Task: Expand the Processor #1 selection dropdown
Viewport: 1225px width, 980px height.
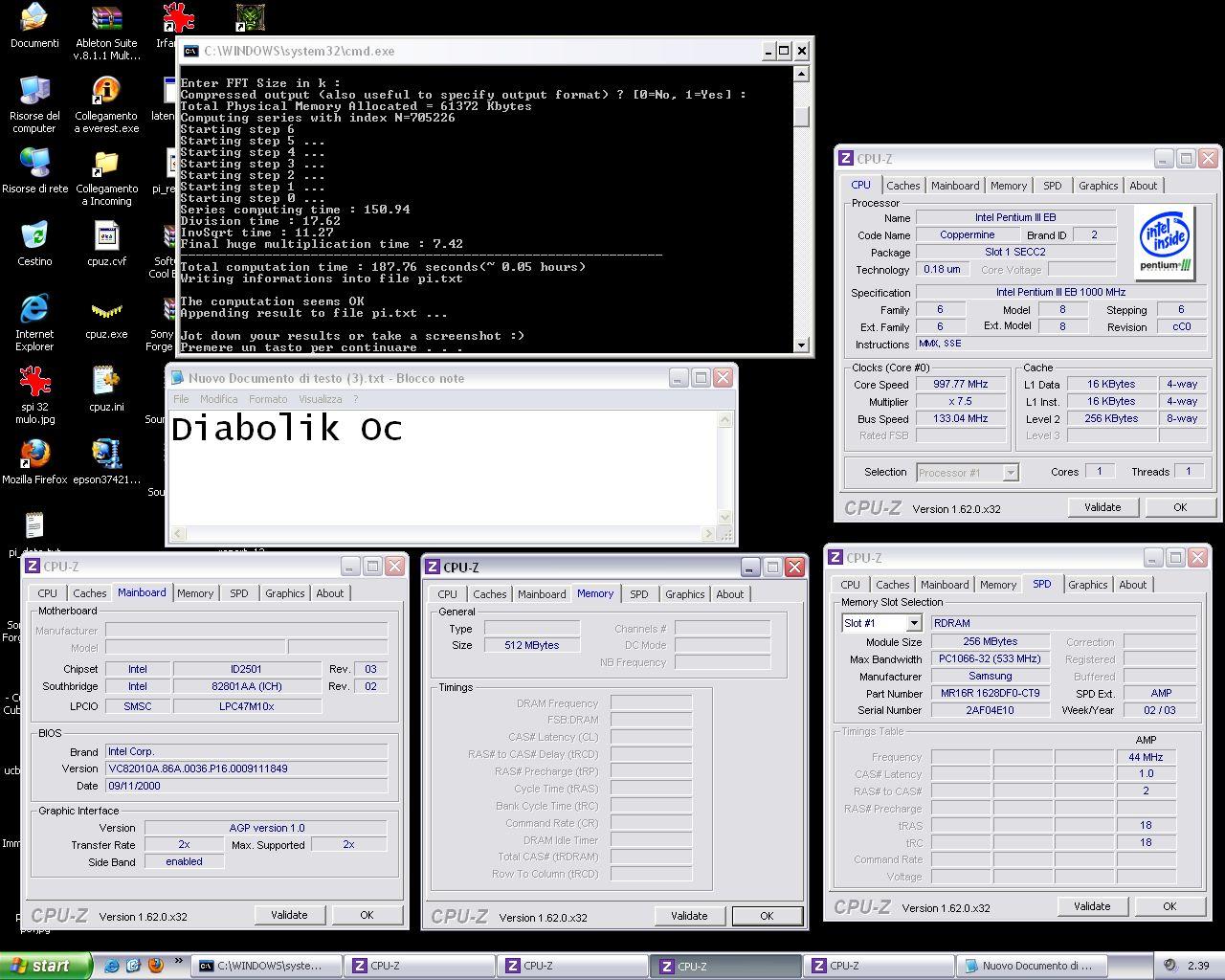Action: tap(1010, 472)
